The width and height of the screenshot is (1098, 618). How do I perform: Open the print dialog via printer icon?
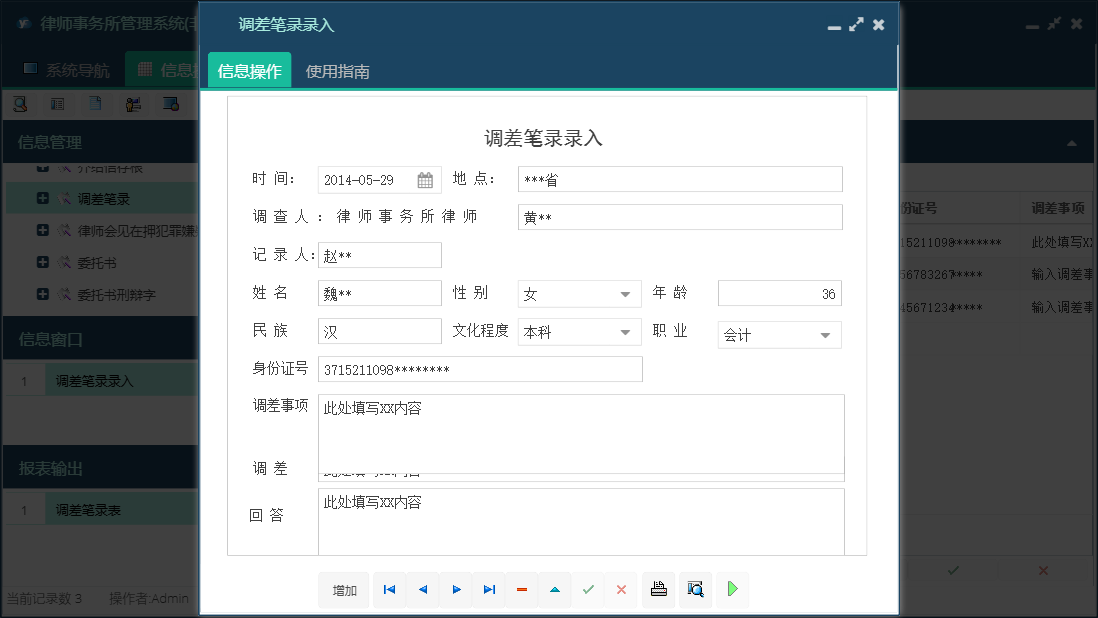point(658,590)
